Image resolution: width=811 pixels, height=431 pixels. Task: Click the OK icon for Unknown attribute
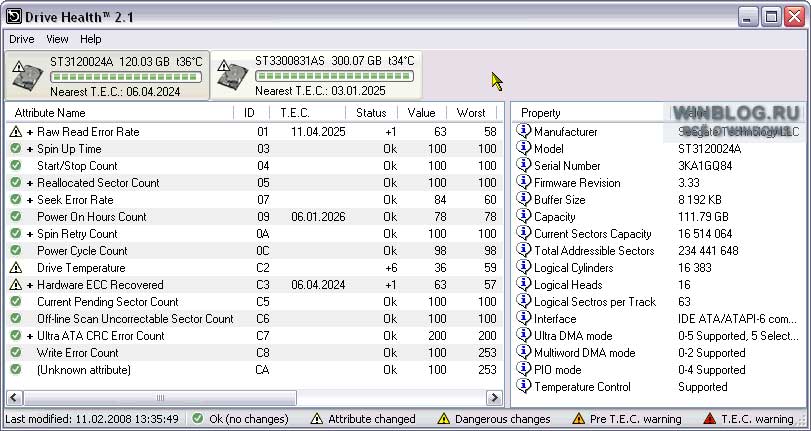pyautogui.click(x=16, y=369)
